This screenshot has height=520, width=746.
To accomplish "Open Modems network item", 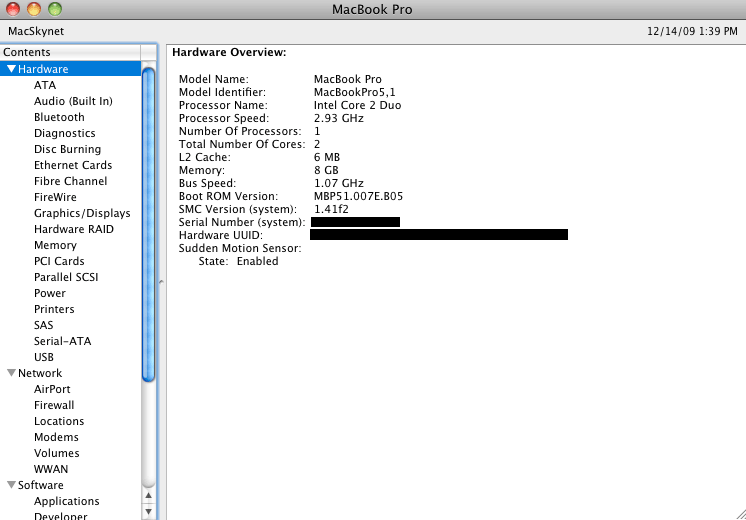I will click(56, 437).
